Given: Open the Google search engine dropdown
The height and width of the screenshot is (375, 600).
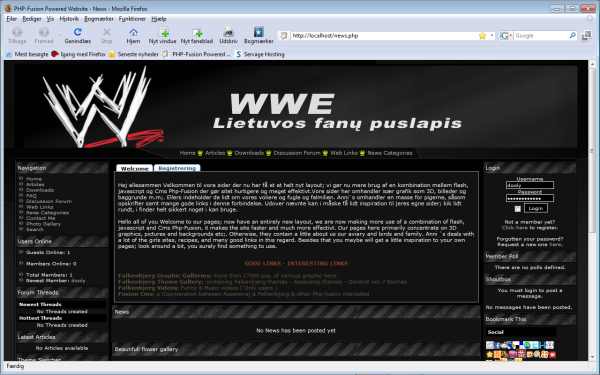Looking at the screenshot, I should pos(506,36).
